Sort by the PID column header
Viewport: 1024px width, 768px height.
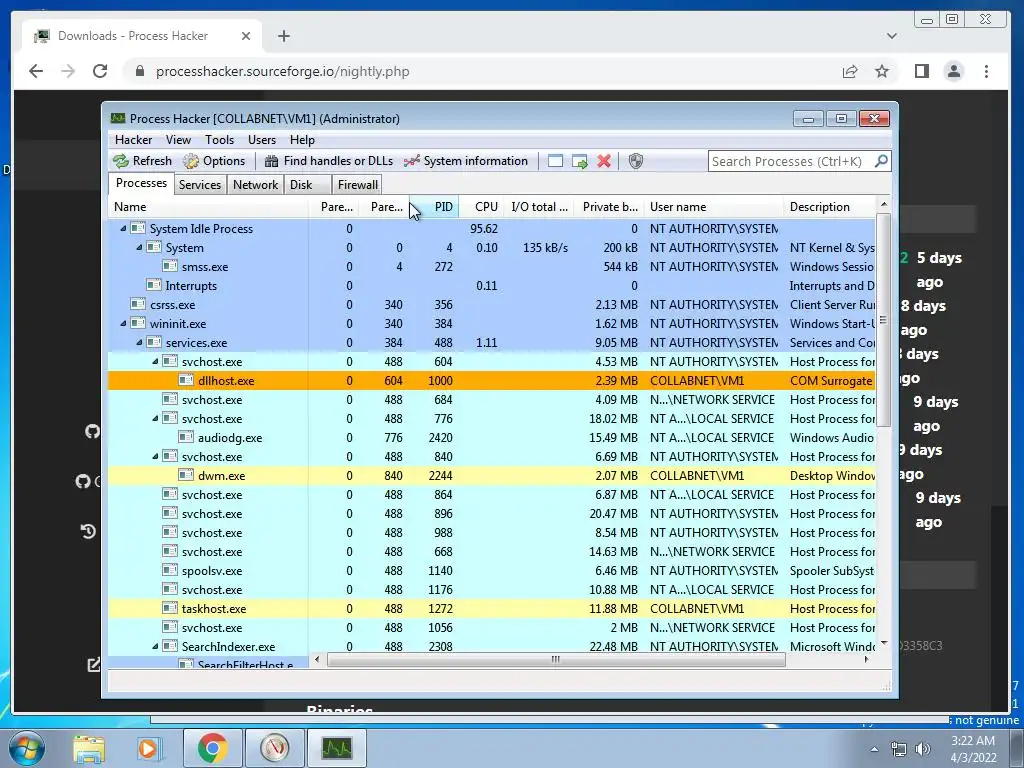tap(434, 207)
